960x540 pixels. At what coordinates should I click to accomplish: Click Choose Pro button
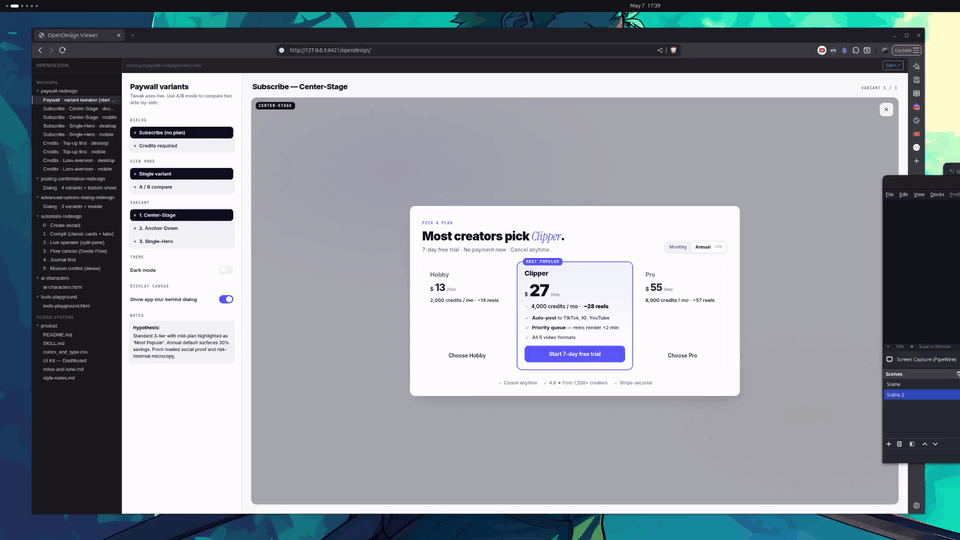[x=682, y=355]
